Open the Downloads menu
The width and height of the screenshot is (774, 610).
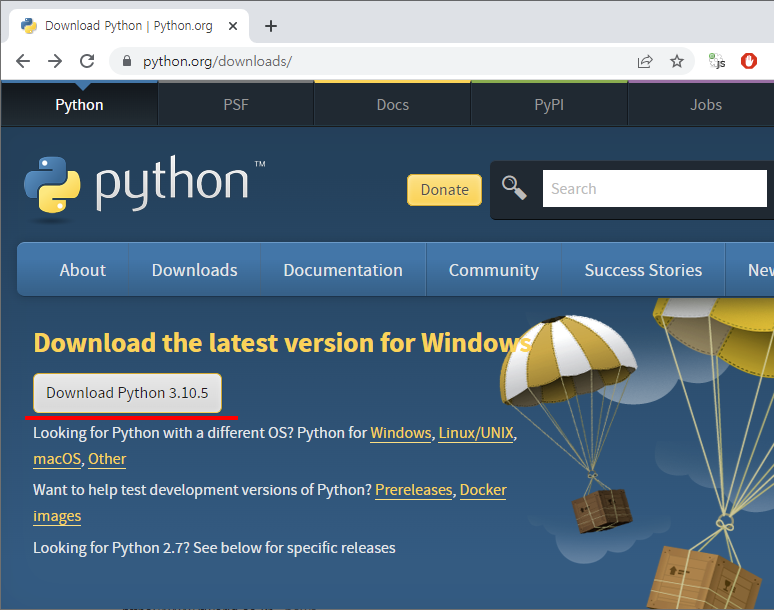(x=194, y=270)
